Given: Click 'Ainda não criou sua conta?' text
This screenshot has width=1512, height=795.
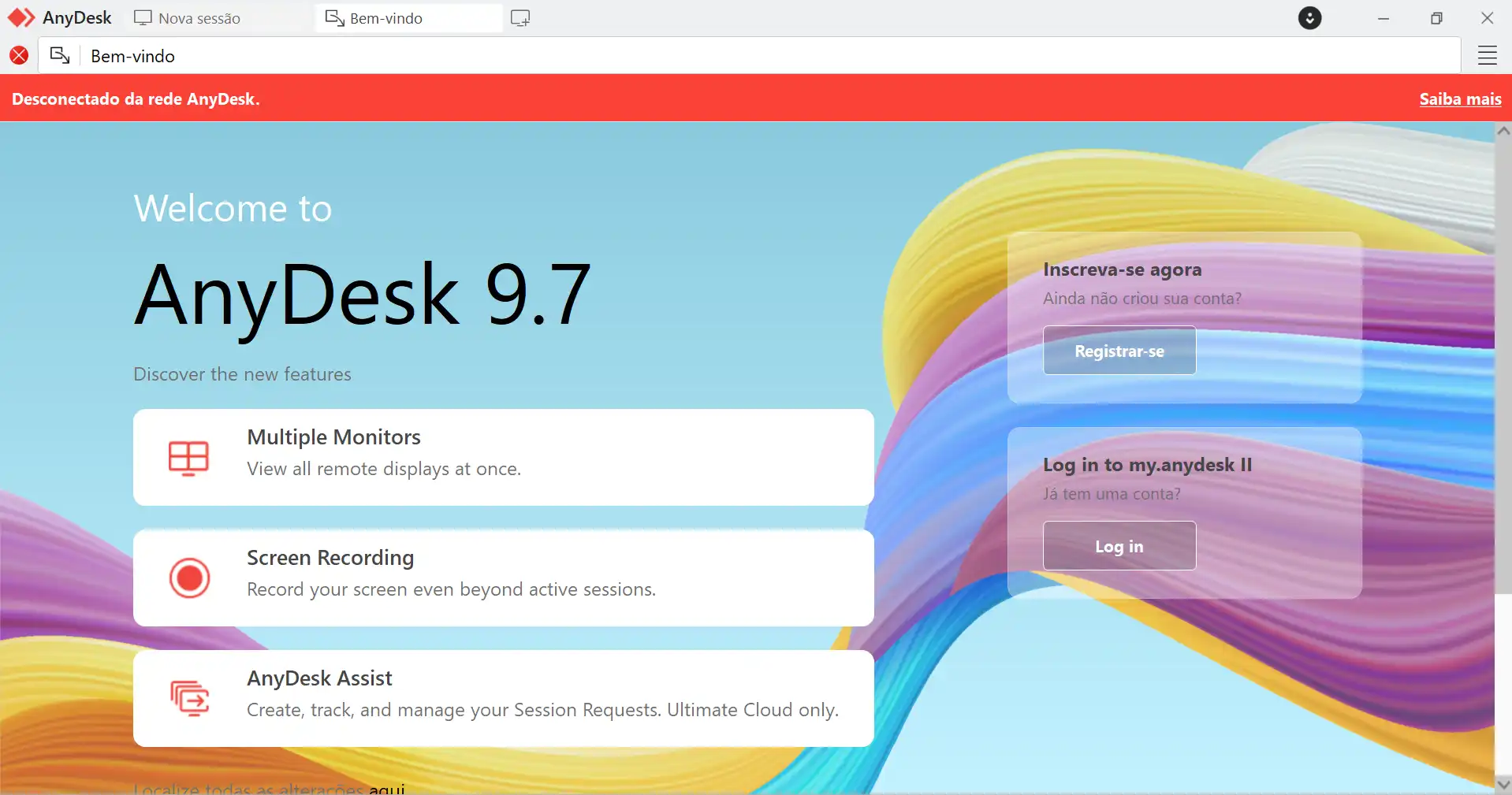Looking at the screenshot, I should pyautogui.click(x=1141, y=299).
